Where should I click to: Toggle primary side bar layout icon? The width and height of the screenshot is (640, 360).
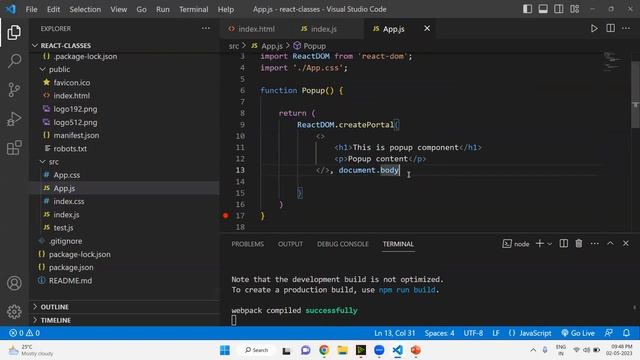pyautogui.click(x=527, y=9)
